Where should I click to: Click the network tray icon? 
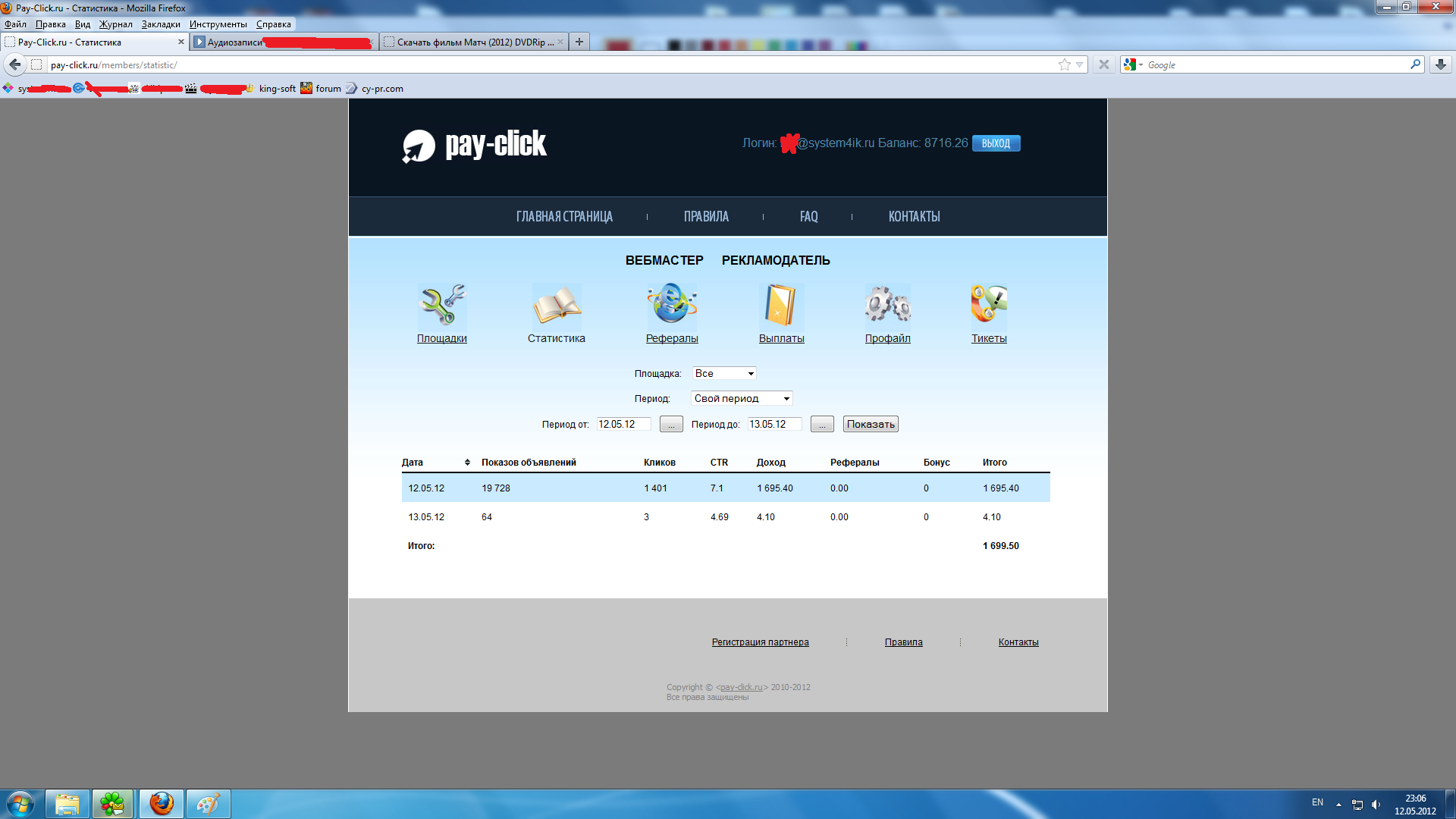1357,805
